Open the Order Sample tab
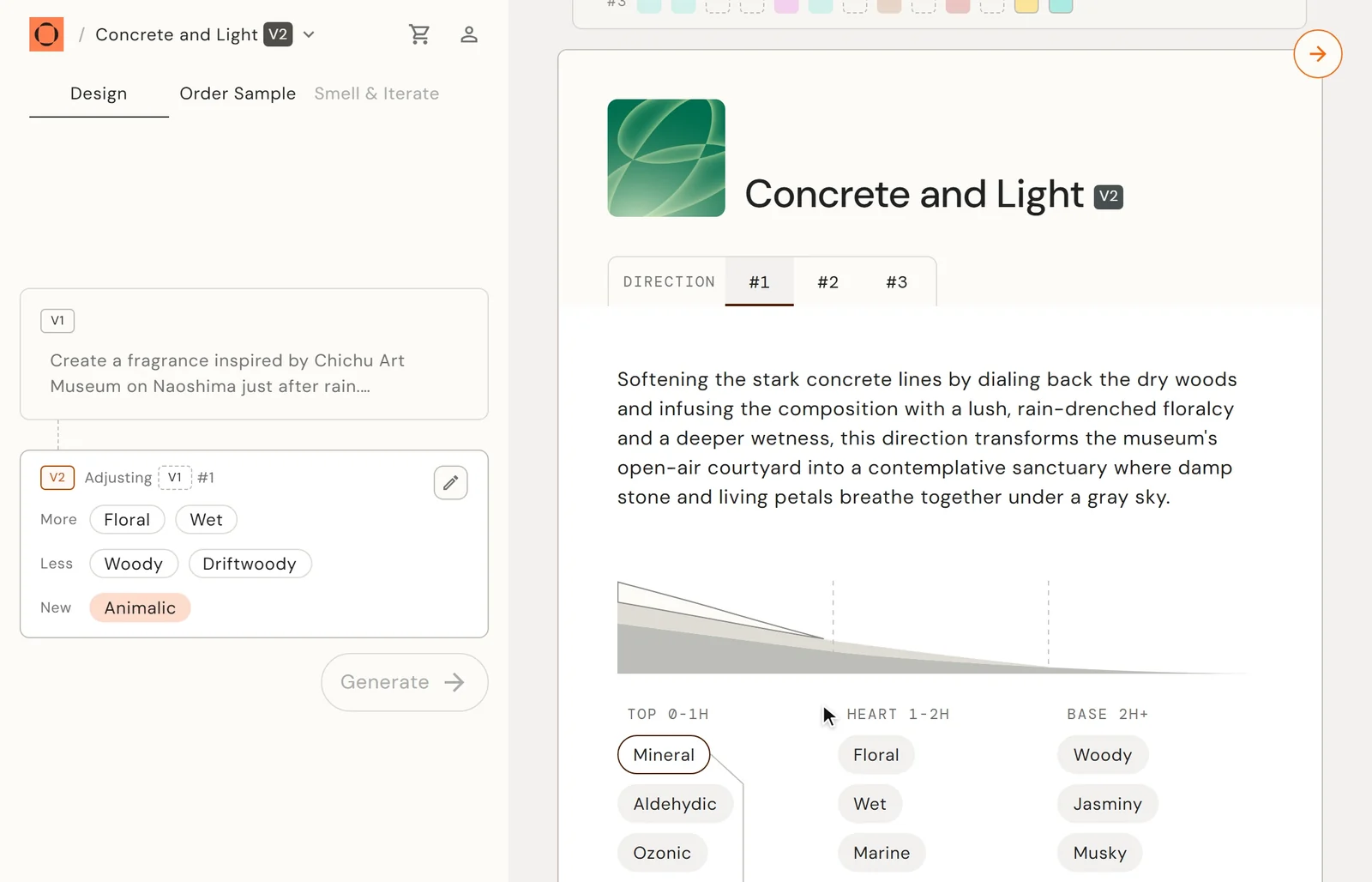1372x882 pixels. (238, 94)
